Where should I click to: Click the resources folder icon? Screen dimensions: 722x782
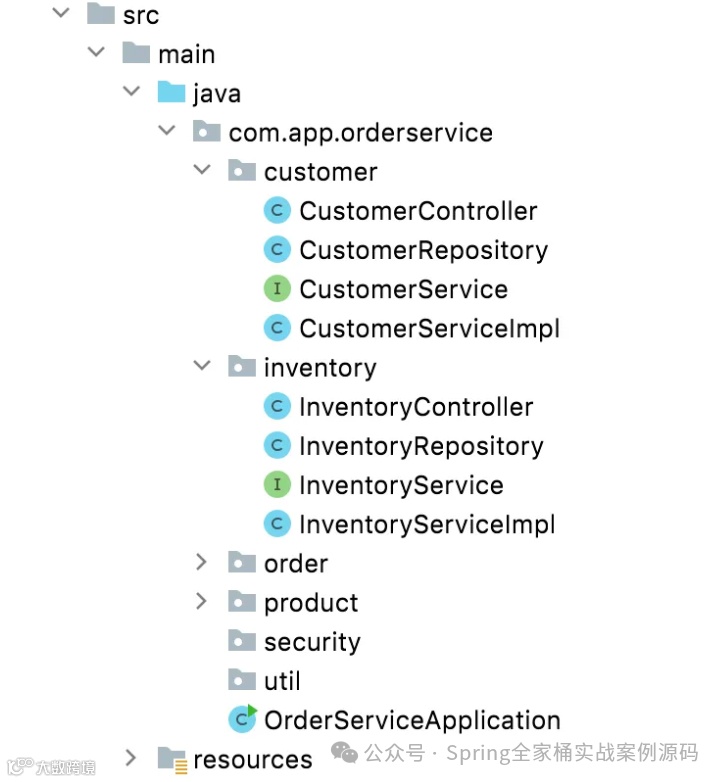click(x=171, y=759)
